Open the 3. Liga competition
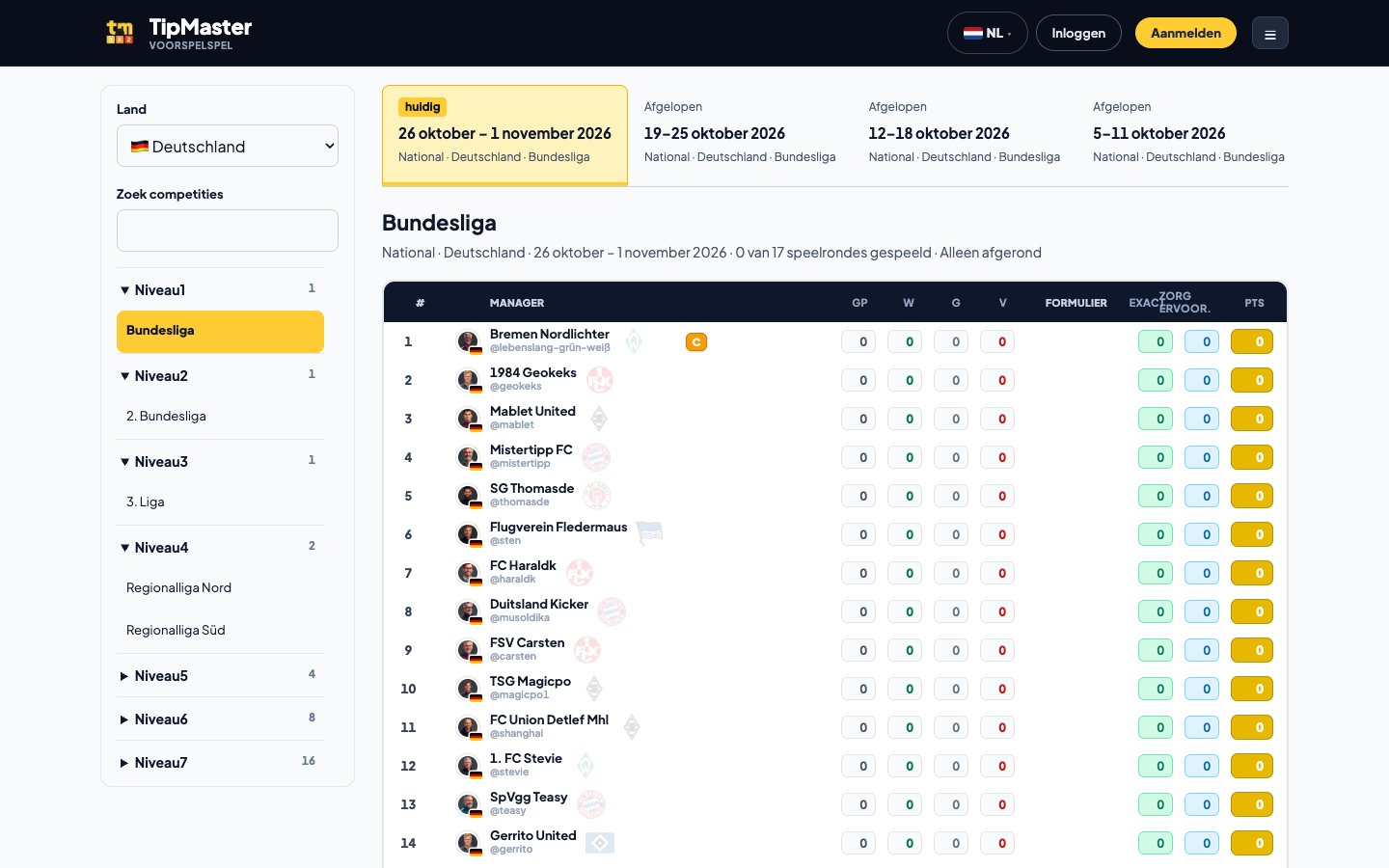This screenshot has width=1389, height=868. click(x=220, y=502)
